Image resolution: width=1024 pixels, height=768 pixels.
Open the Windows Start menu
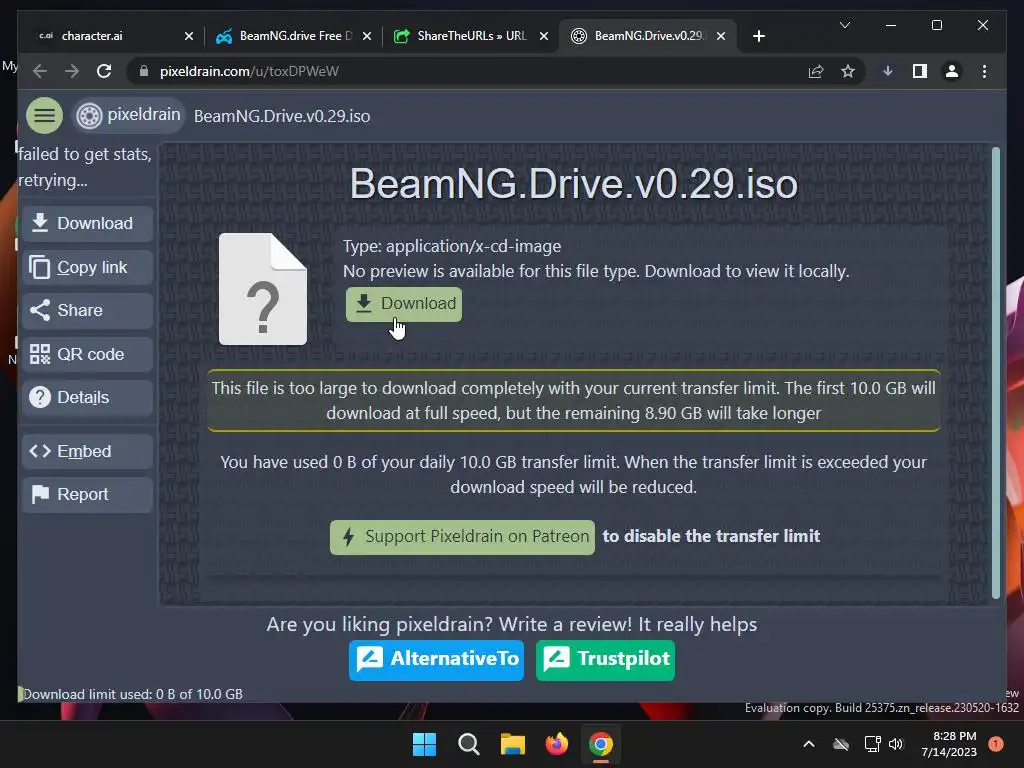click(424, 744)
